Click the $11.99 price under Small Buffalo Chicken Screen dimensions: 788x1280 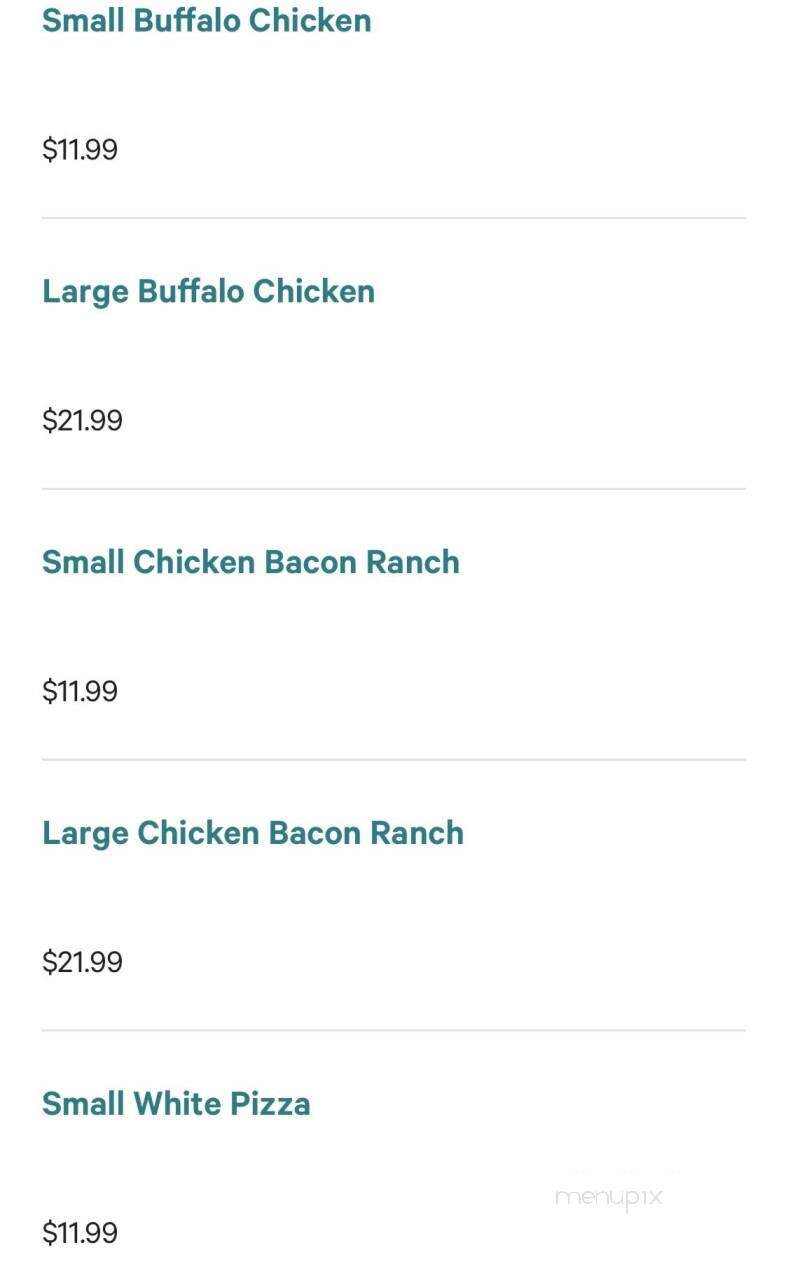pos(80,150)
